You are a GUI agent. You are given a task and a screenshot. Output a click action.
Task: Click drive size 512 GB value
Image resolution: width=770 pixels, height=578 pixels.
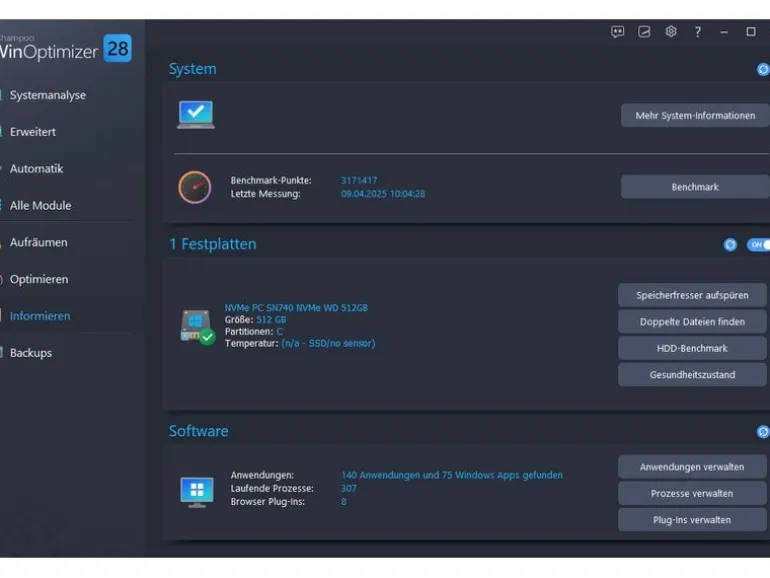[271, 320]
